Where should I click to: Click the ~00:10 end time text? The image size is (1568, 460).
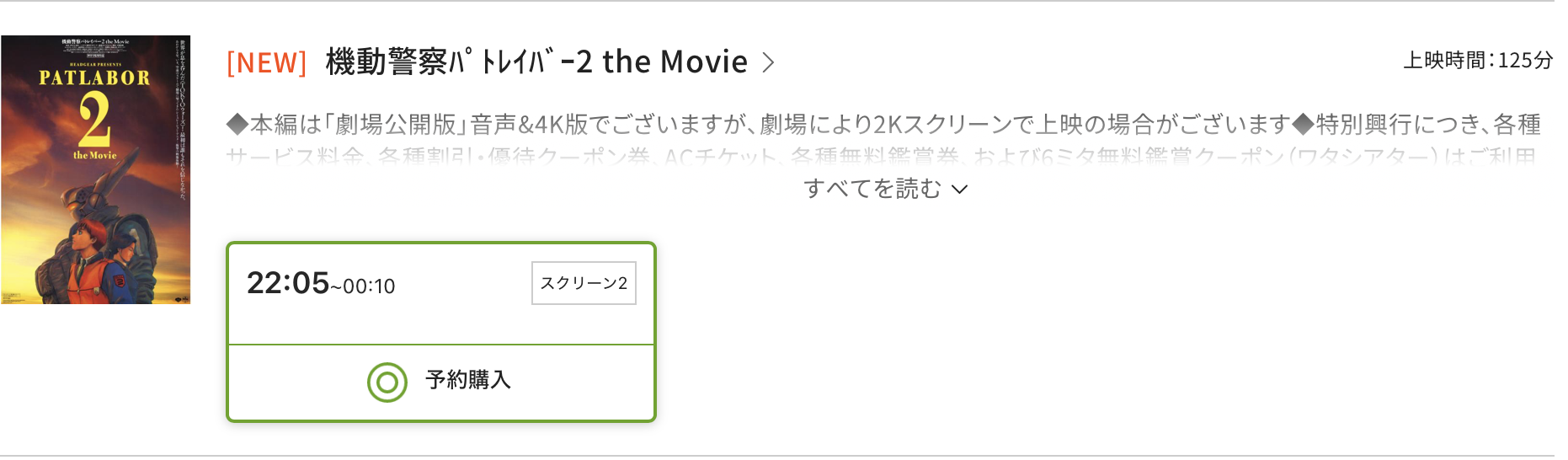(364, 287)
